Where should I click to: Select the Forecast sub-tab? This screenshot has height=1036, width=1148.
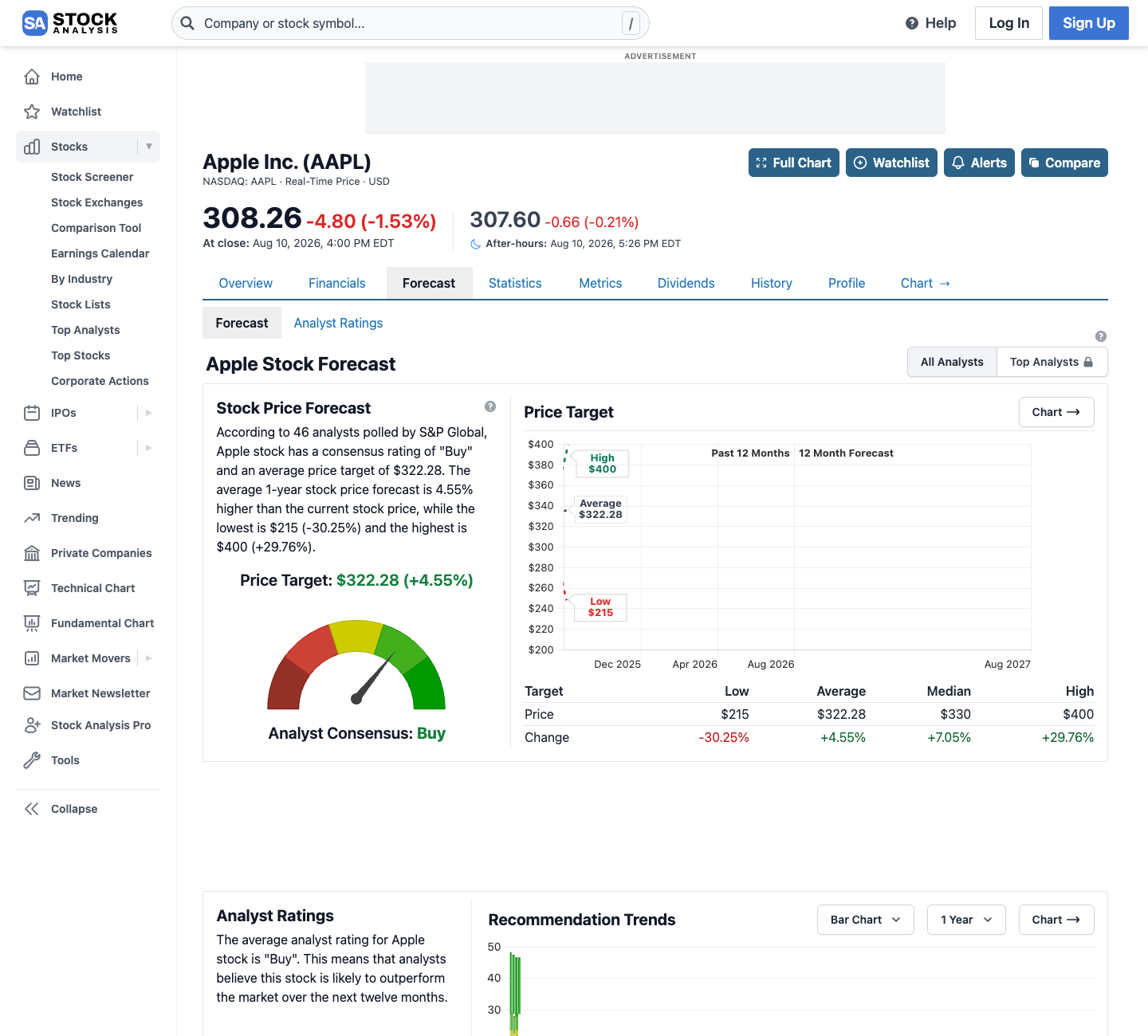tap(242, 323)
